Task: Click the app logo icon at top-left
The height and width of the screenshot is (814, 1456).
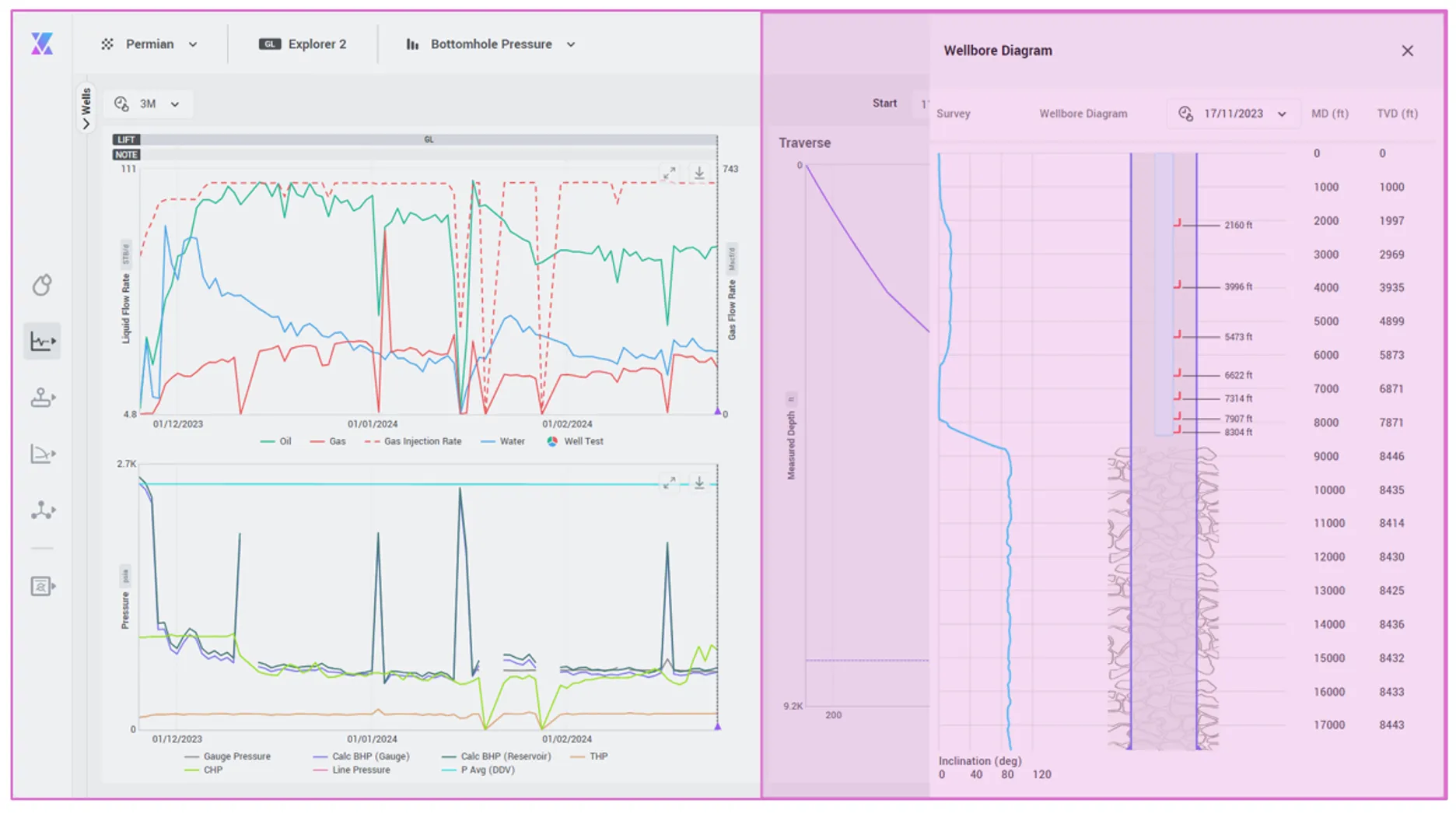Action: pos(42,44)
